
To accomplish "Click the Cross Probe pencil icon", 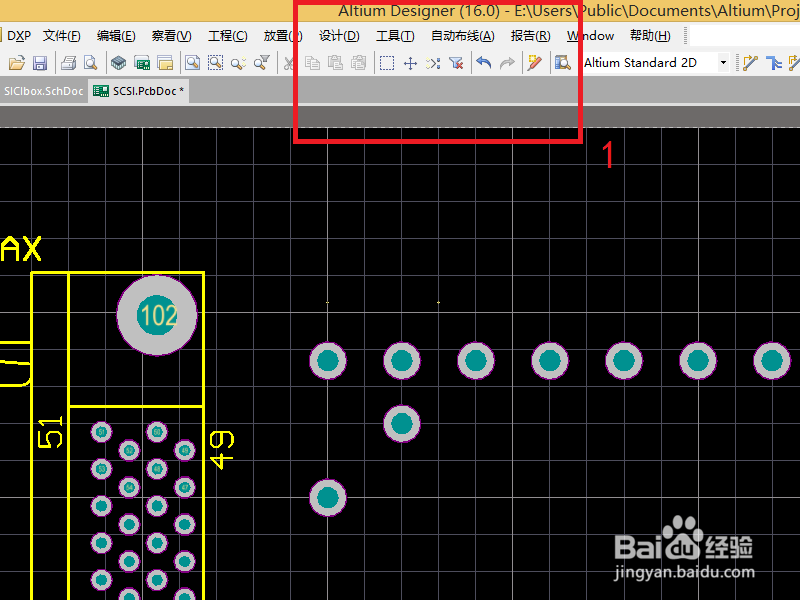I will (534, 63).
